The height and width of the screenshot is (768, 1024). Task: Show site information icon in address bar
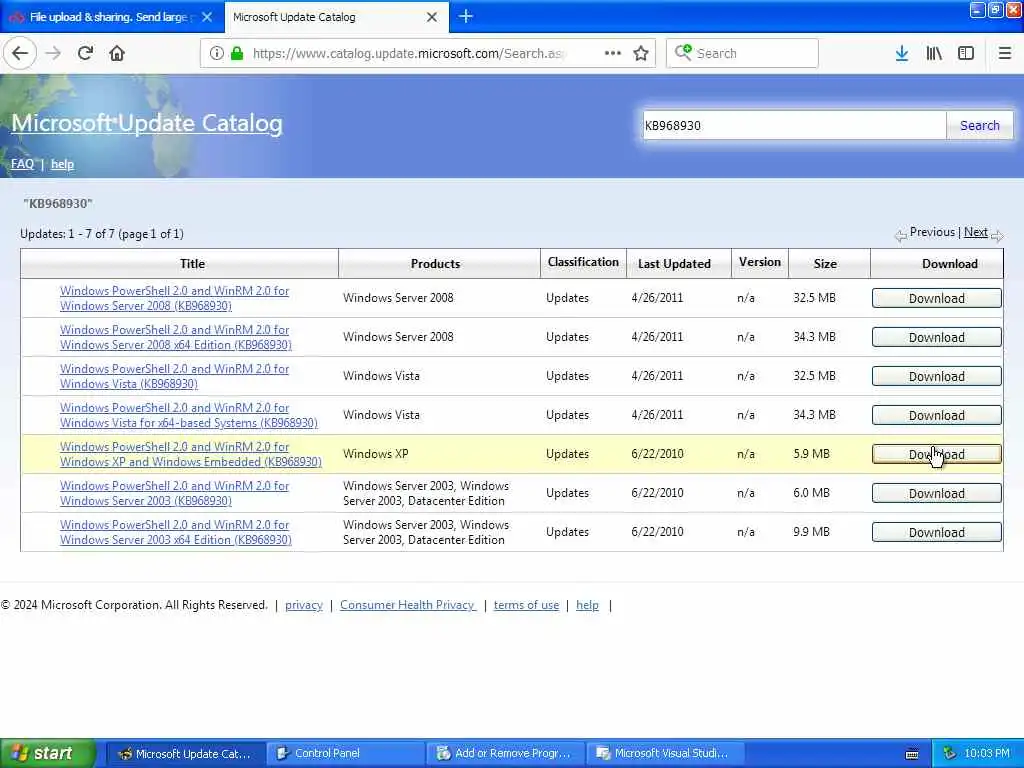216,53
